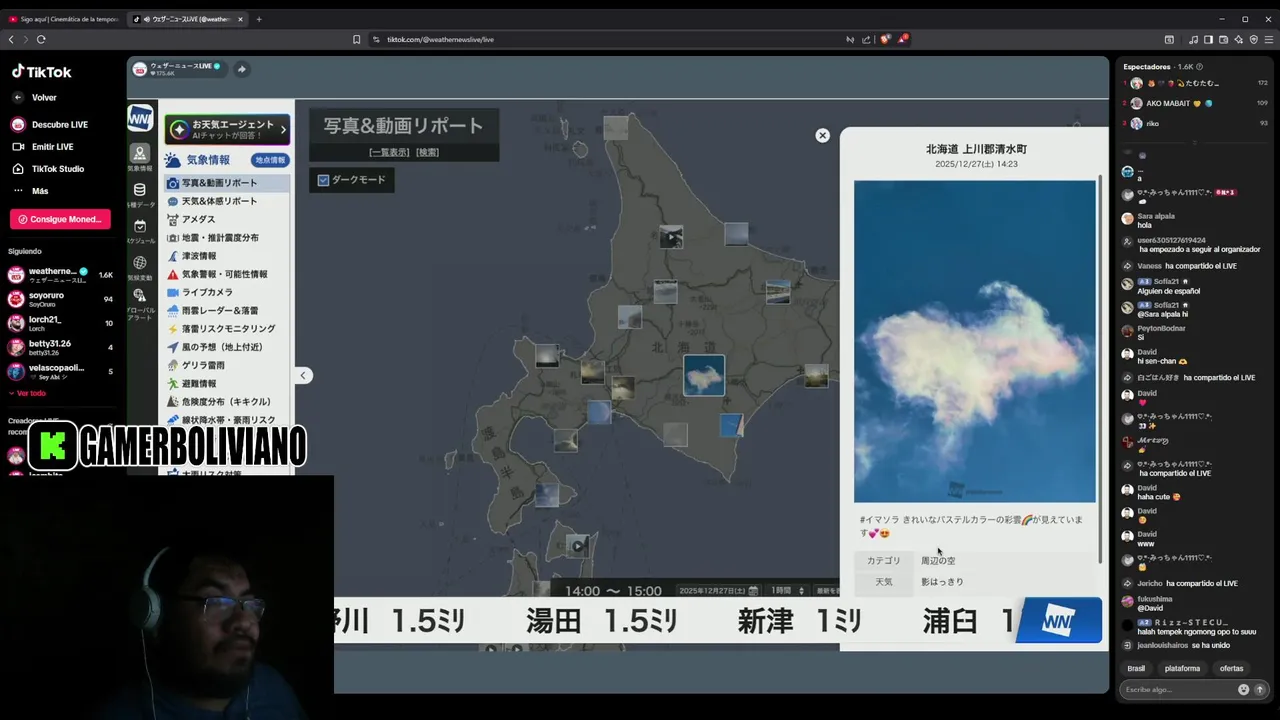Viewport: 1280px width, 720px height.
Task: Open Descubre LIVE in the sidebar
Action: 50,125
